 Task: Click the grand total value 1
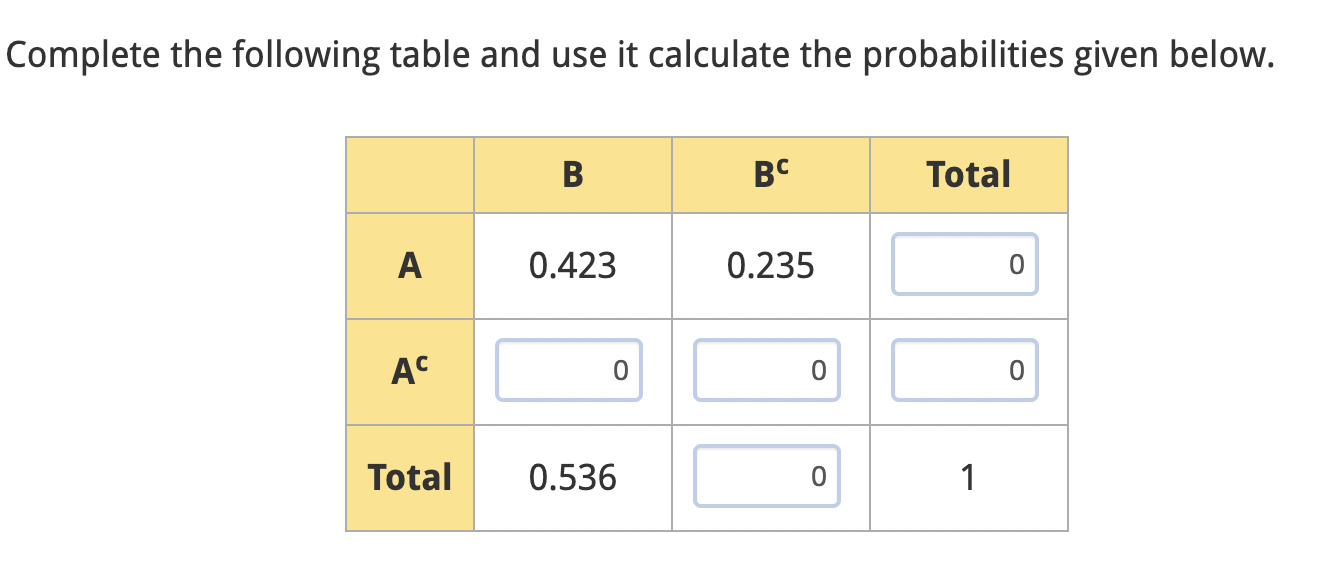[x=966, y=478]
